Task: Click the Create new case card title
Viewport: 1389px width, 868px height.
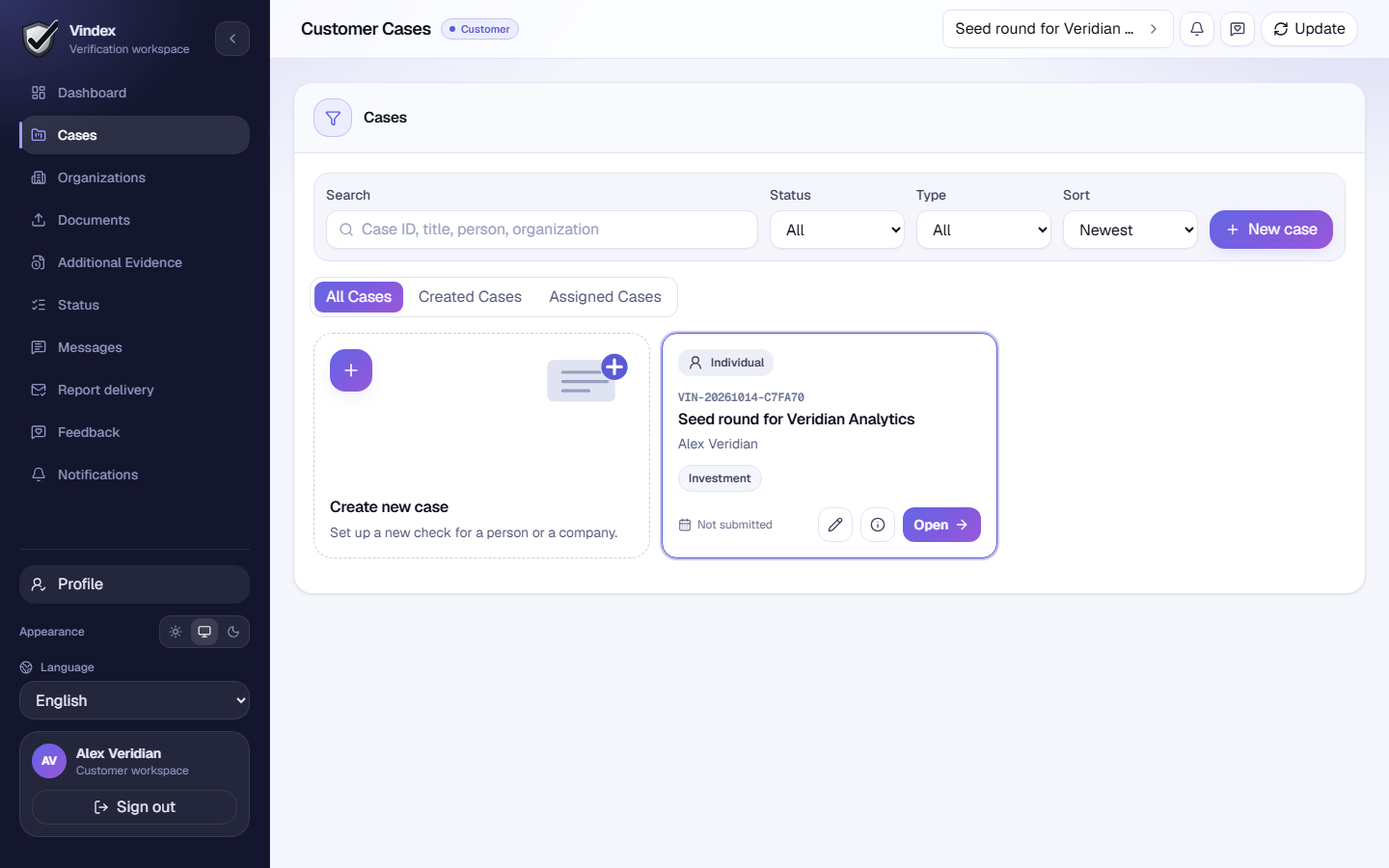Action: point(389,507)
